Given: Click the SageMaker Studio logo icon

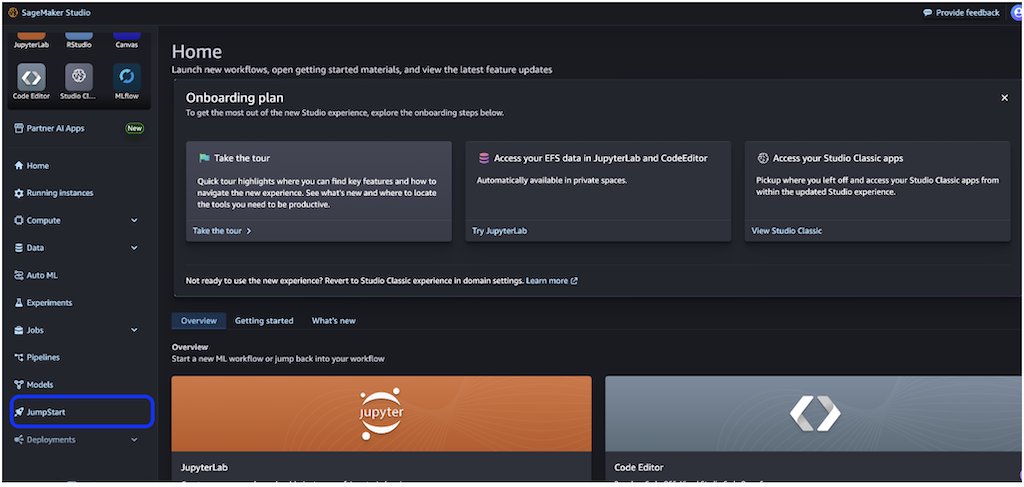Looking at the screenshot, I should tap(12, 12).
